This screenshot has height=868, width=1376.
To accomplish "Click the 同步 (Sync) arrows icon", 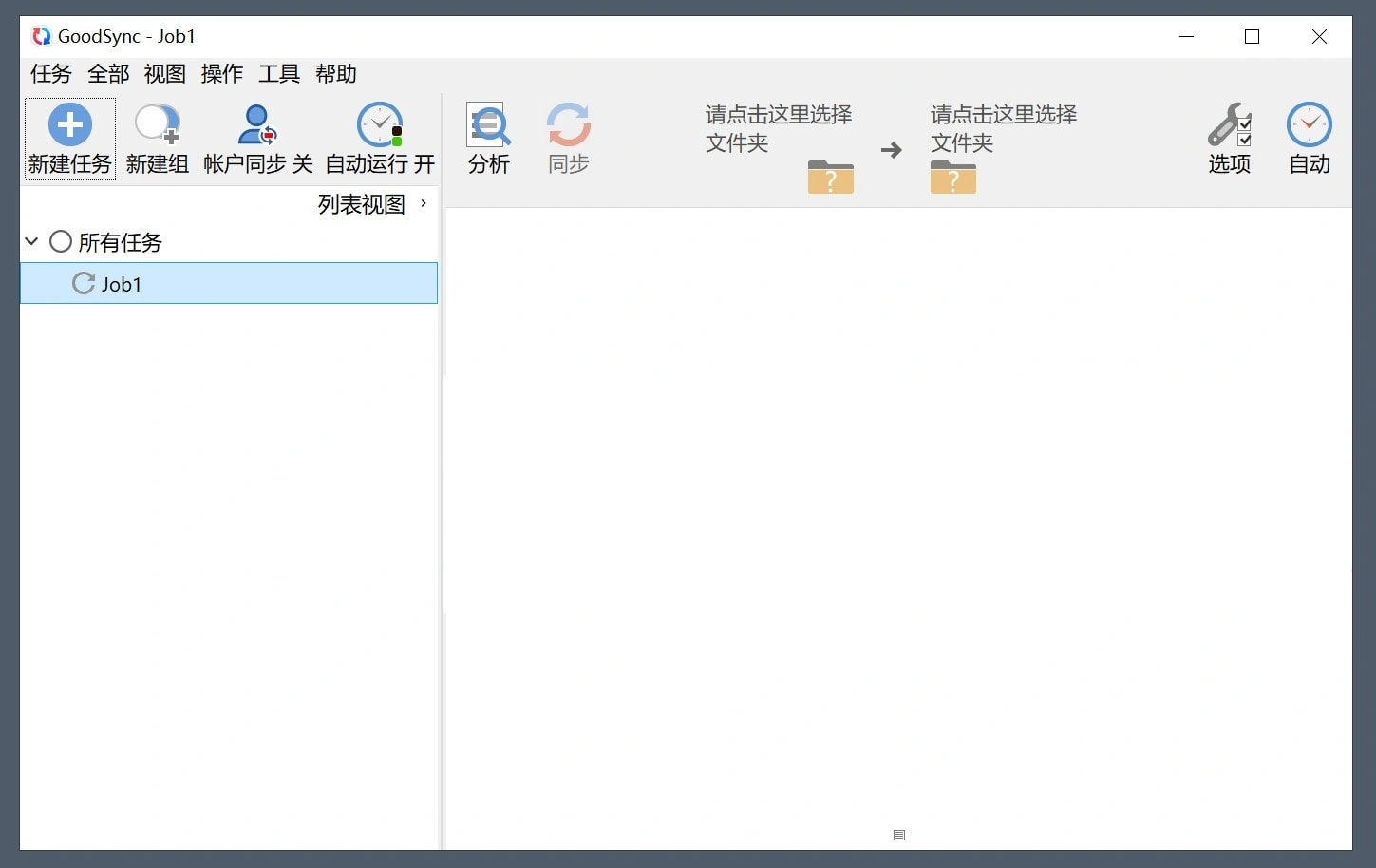I will click(x=569, y=124).
